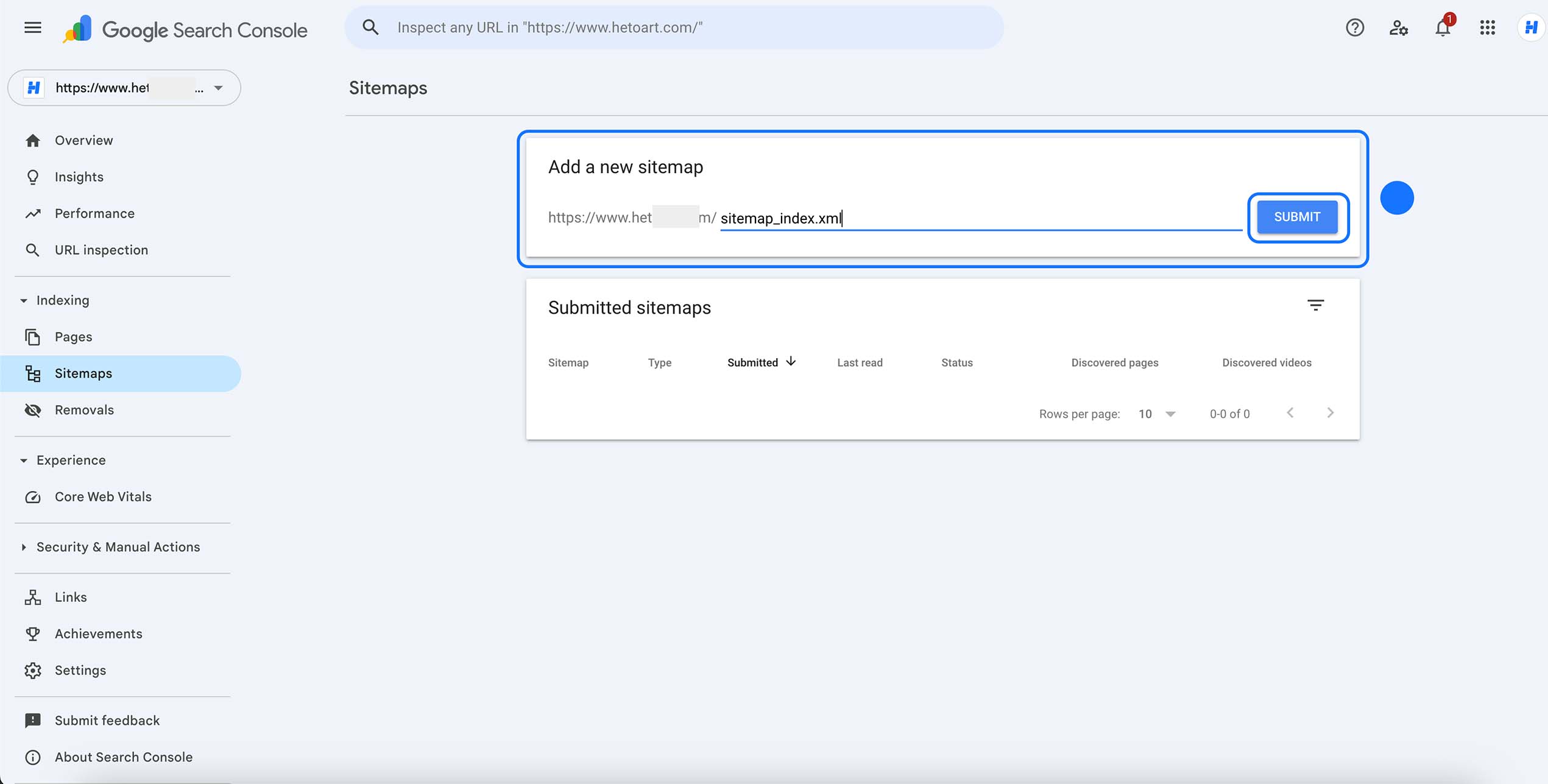
Task: Open the Rows per page dropdown
Action: tap(1155, 414)
